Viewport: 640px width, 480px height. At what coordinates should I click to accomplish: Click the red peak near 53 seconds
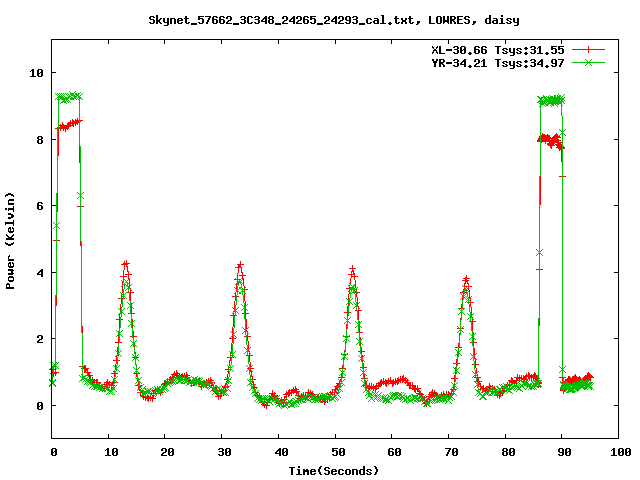(x=352, y=269)
